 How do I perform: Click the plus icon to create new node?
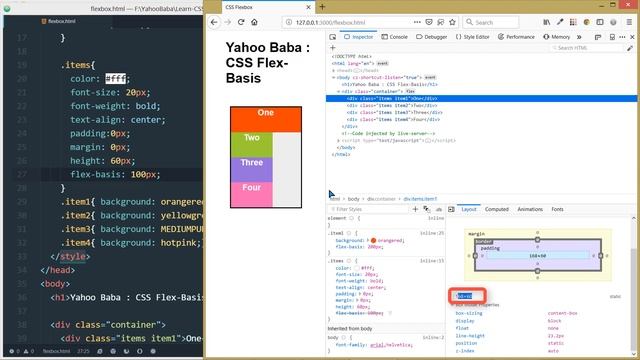333,48
